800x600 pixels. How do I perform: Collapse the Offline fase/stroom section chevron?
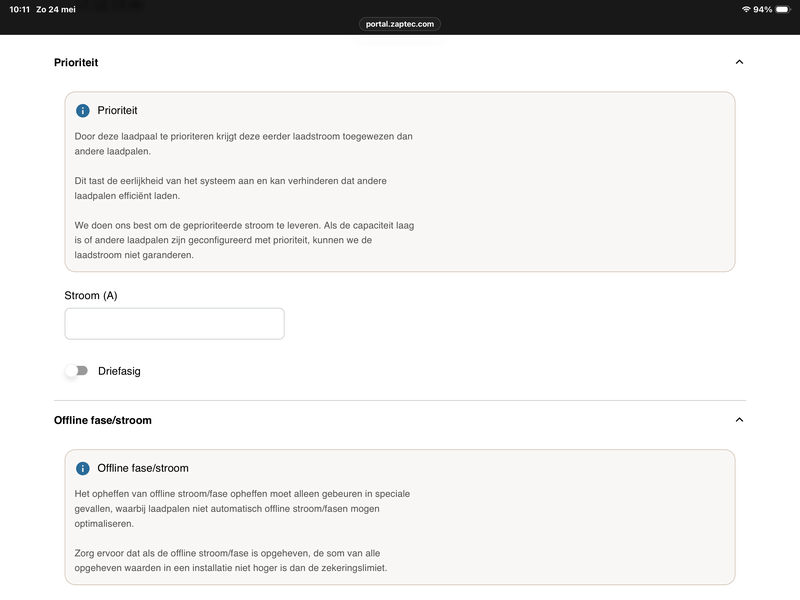click(x=739, y=420)
